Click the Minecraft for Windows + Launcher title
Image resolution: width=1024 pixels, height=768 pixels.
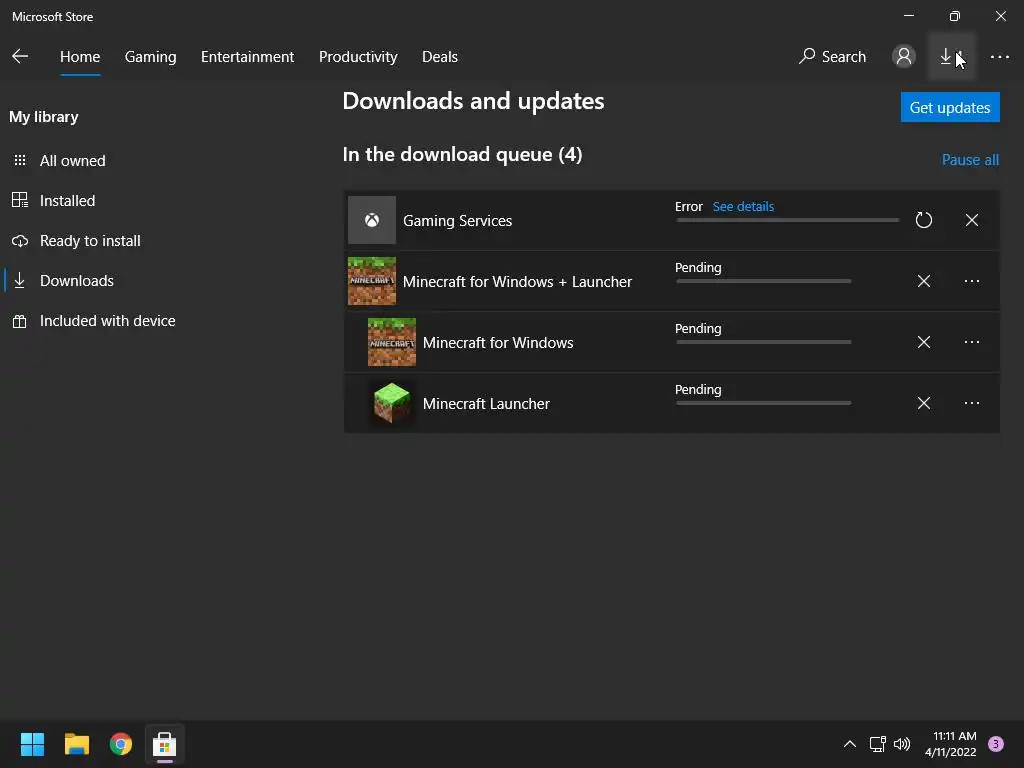click(x=517, y=281)
